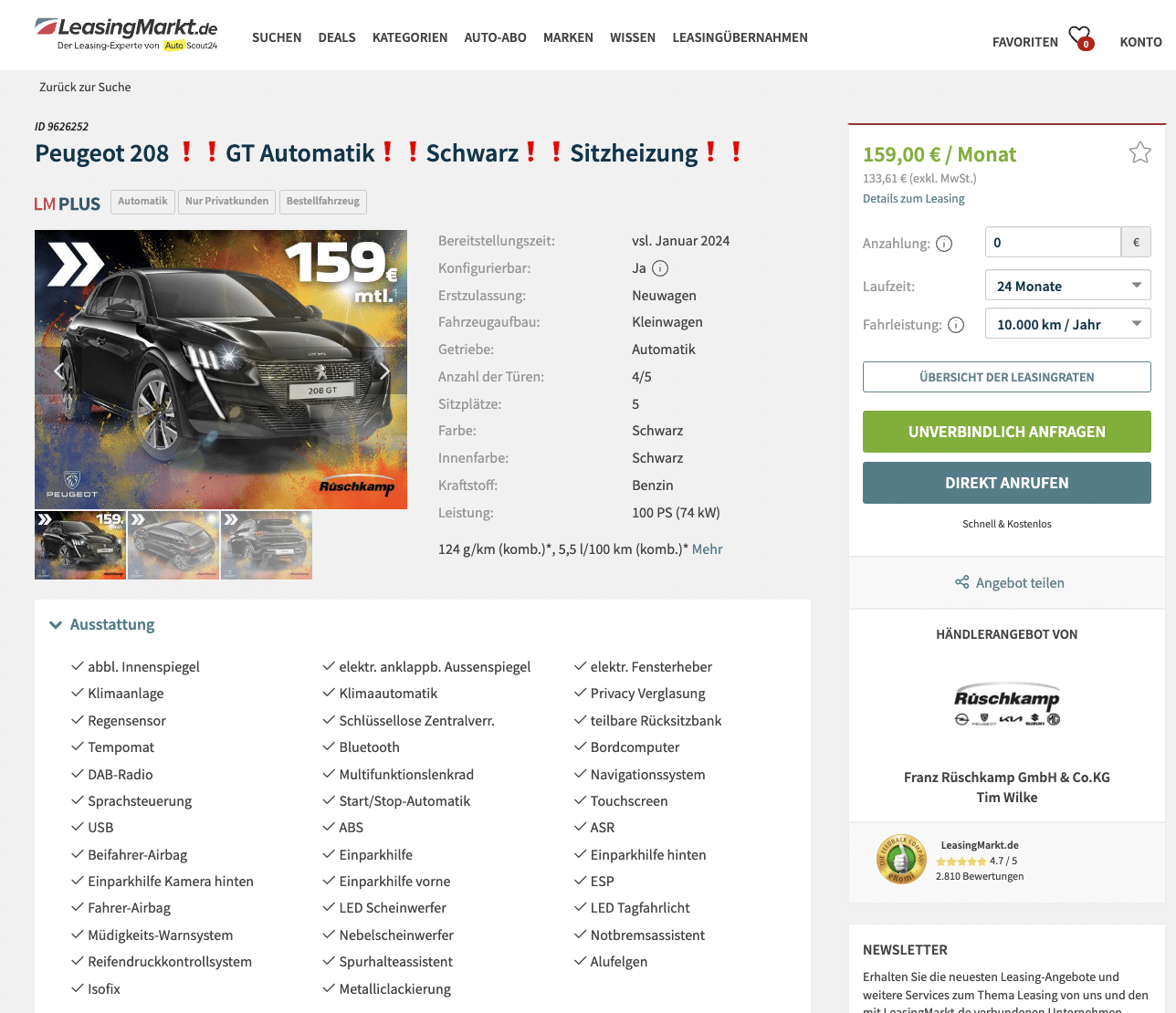The image size is (1176, 1013).
Task: Click UNVERBINDLICH ANFRAGEN button
Action: click(x=1006, y=432)
